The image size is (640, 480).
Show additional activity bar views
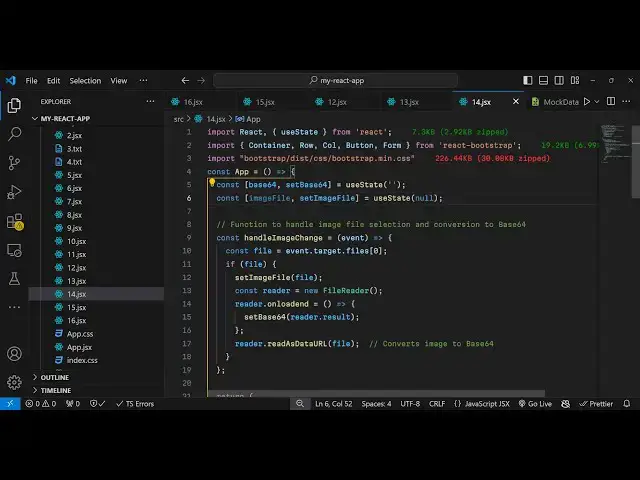pos(14,307)
